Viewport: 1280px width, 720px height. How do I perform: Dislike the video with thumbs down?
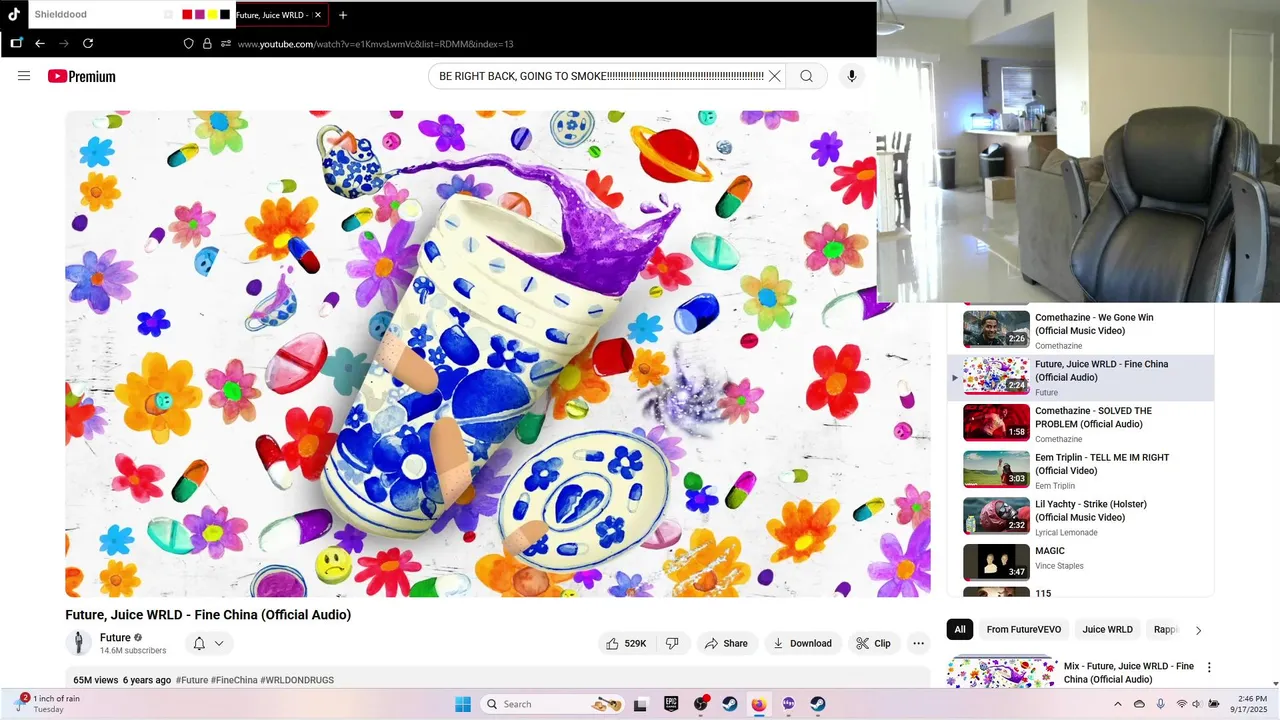pyautogui.click(x=672, y=643)
